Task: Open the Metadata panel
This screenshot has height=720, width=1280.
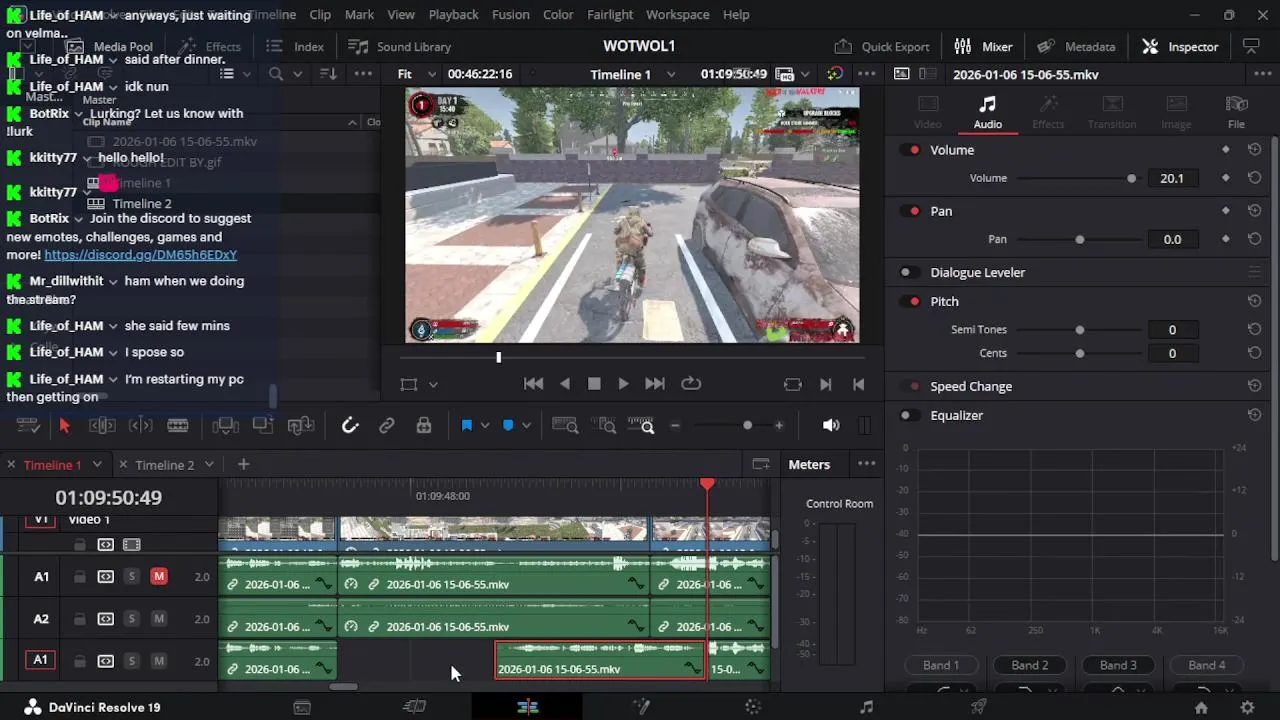Action: coord(1077,47)
